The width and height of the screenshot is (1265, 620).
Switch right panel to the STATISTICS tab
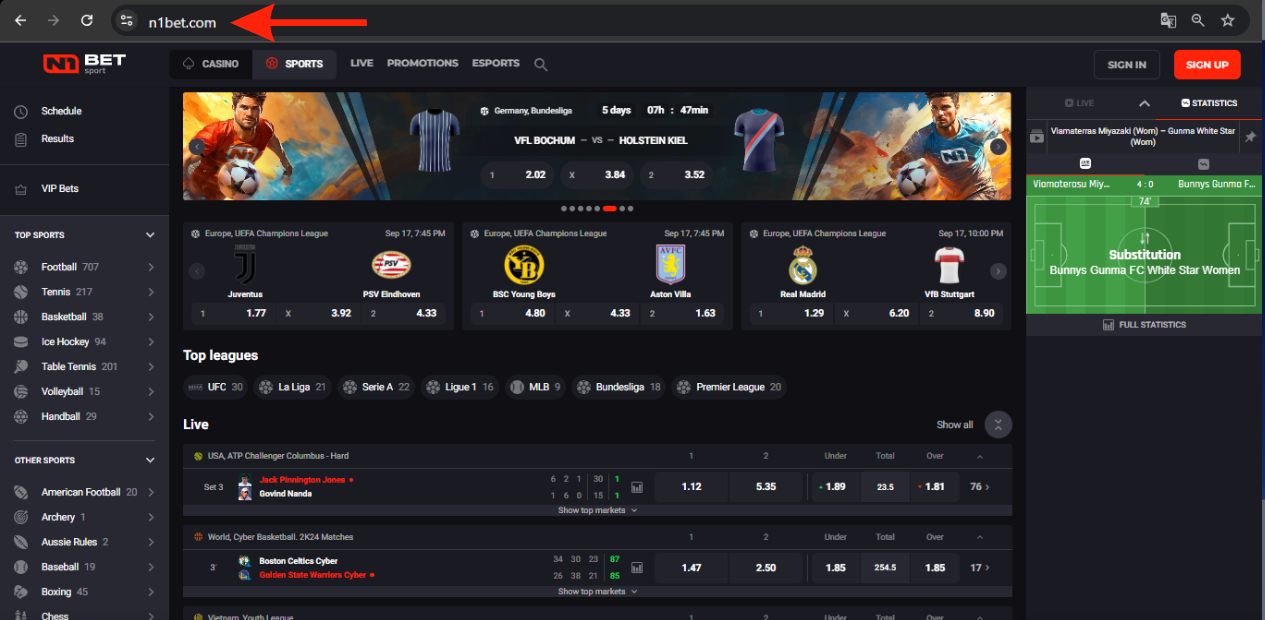point(1210,103)
